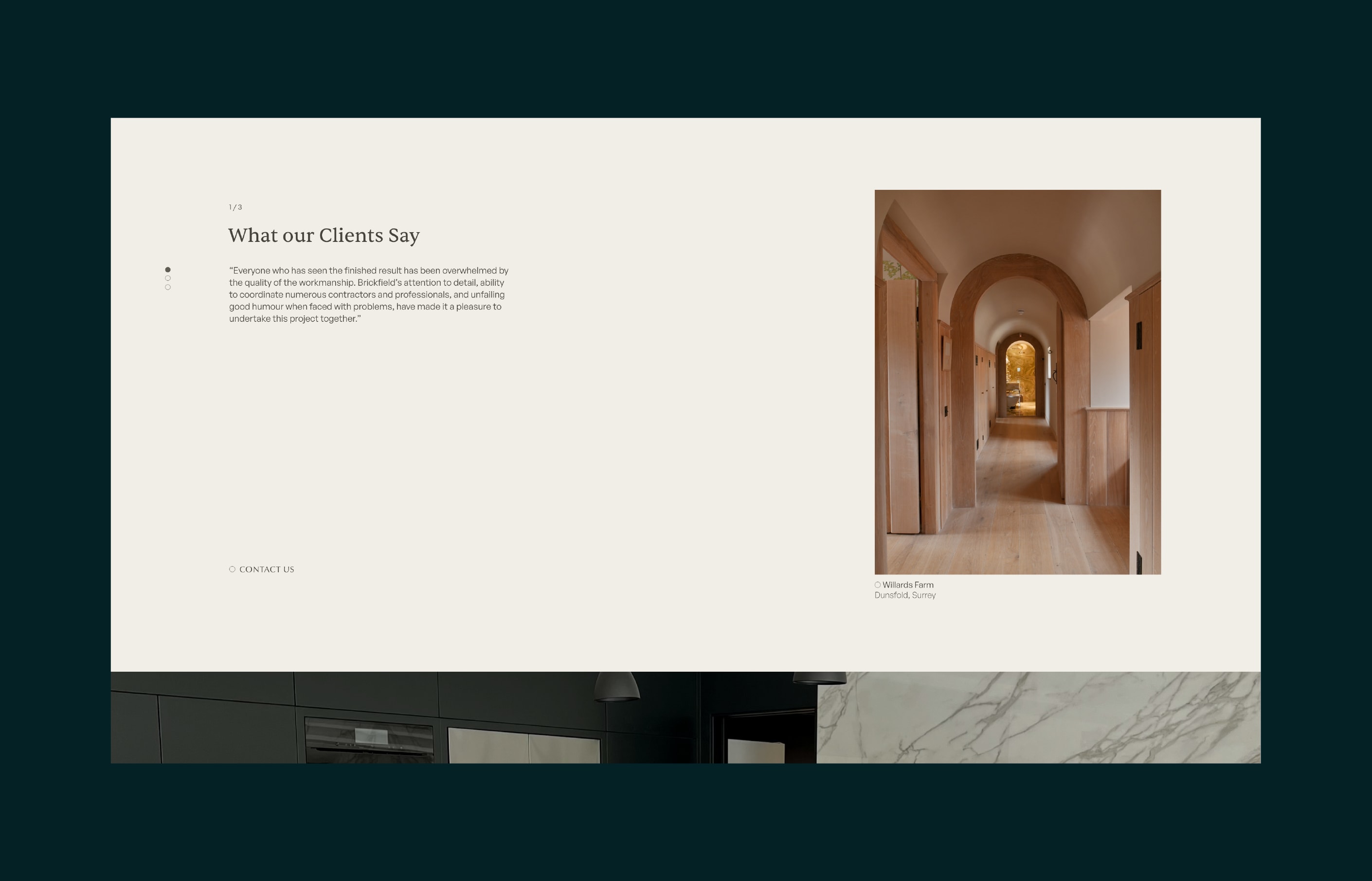
Task: Click the circle icon beside Willards Farm
Action: point(878,585)
